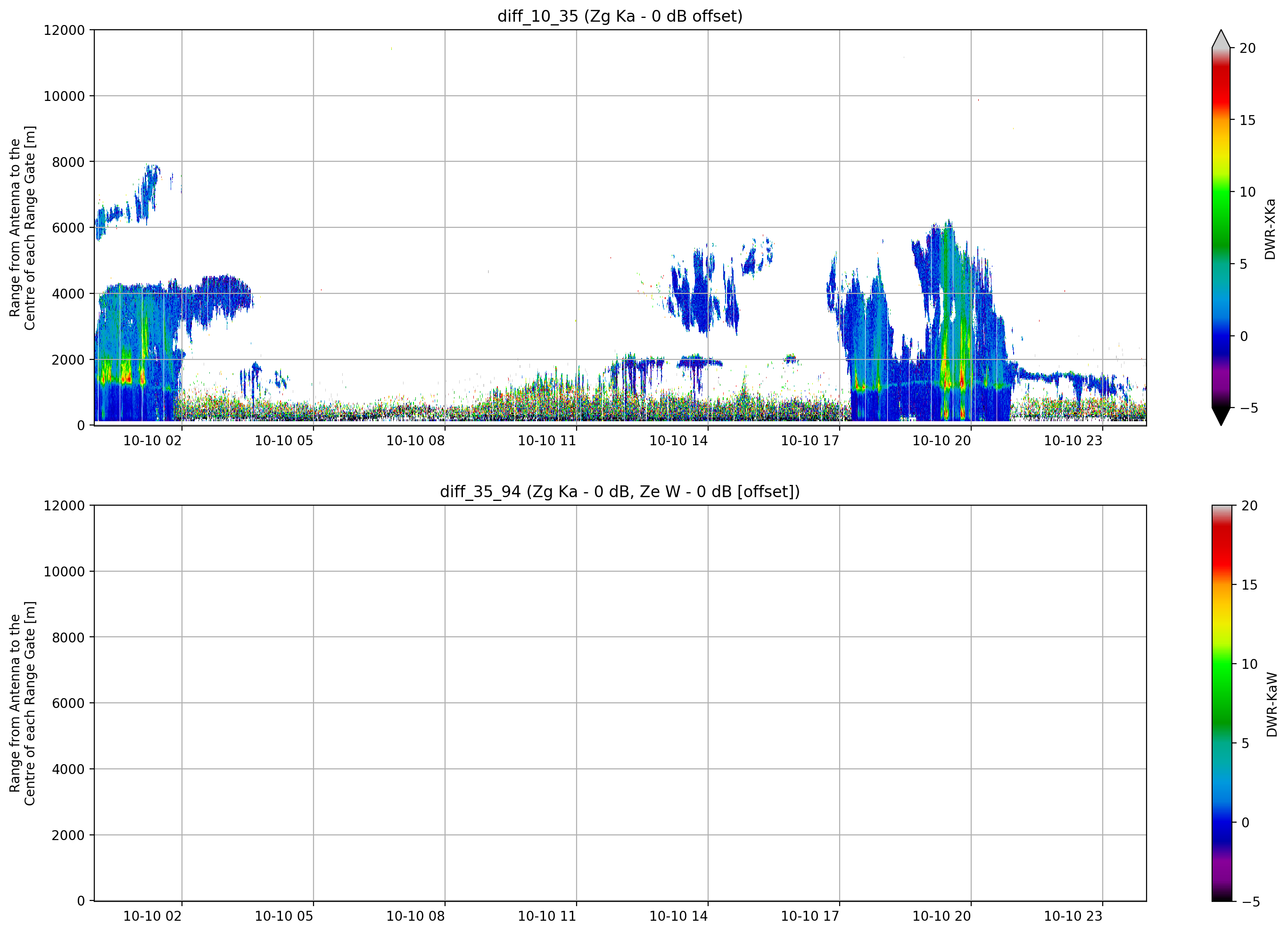The width and height of the screenshot is (1288, 933).
Task: Click the top DWR-XKa colorbar
Action: [1221, 227]
